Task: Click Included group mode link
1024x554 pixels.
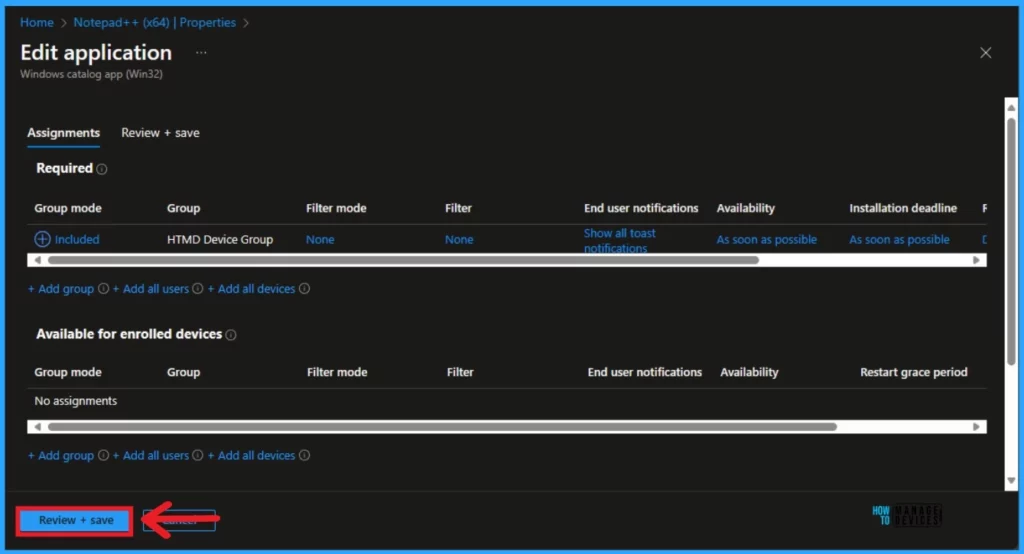Action: [x=77, y=239]
